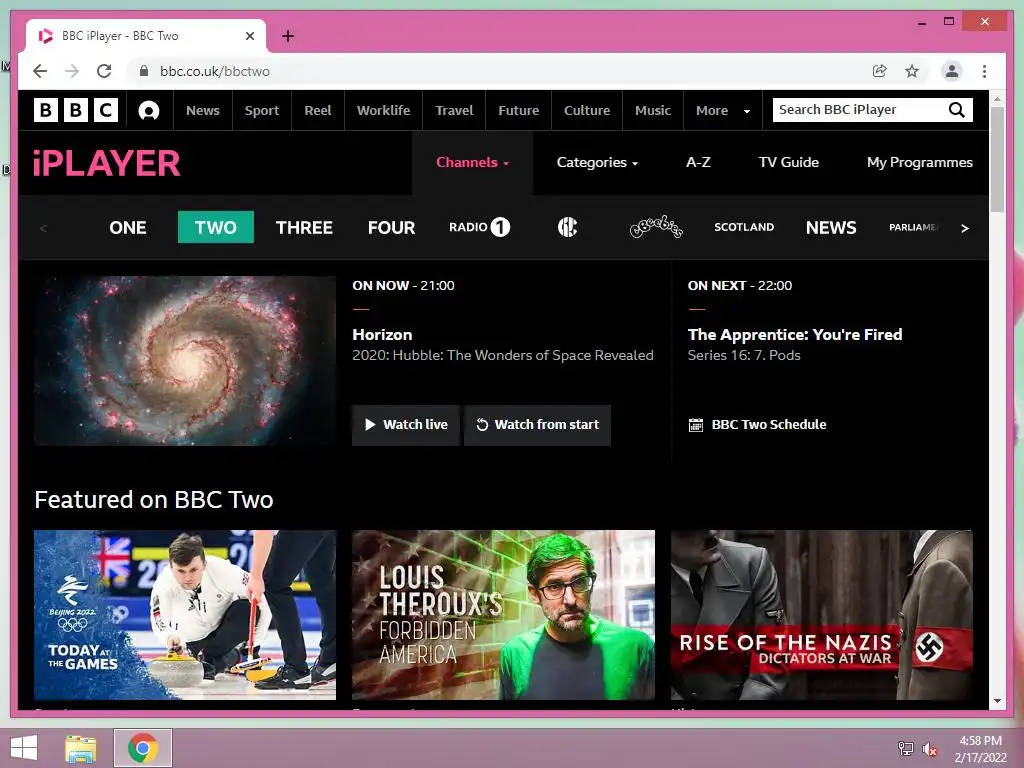Click the channel list left arrow
Screen dimensions: 1024x768
[x=44, y=228]
